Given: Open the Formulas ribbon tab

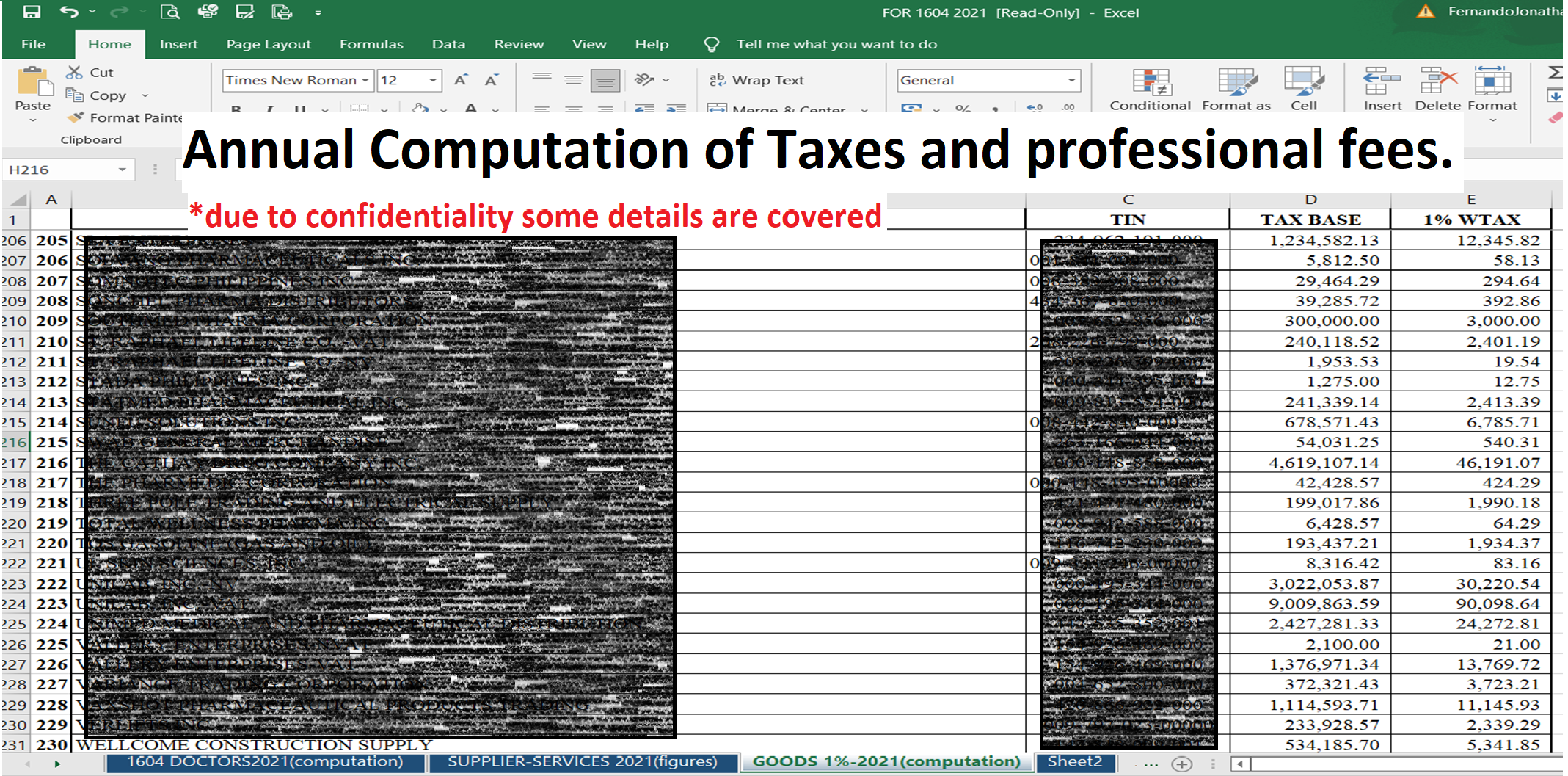Looking at the screenshot, I should [x=371, y=44].
